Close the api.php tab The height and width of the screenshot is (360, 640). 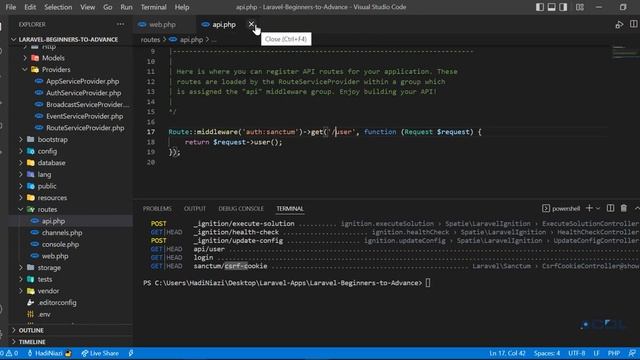(x=251, y=24)
